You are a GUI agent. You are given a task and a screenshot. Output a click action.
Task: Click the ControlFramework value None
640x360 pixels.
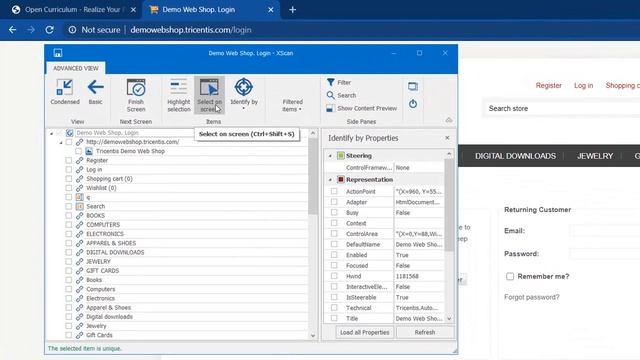418,168
